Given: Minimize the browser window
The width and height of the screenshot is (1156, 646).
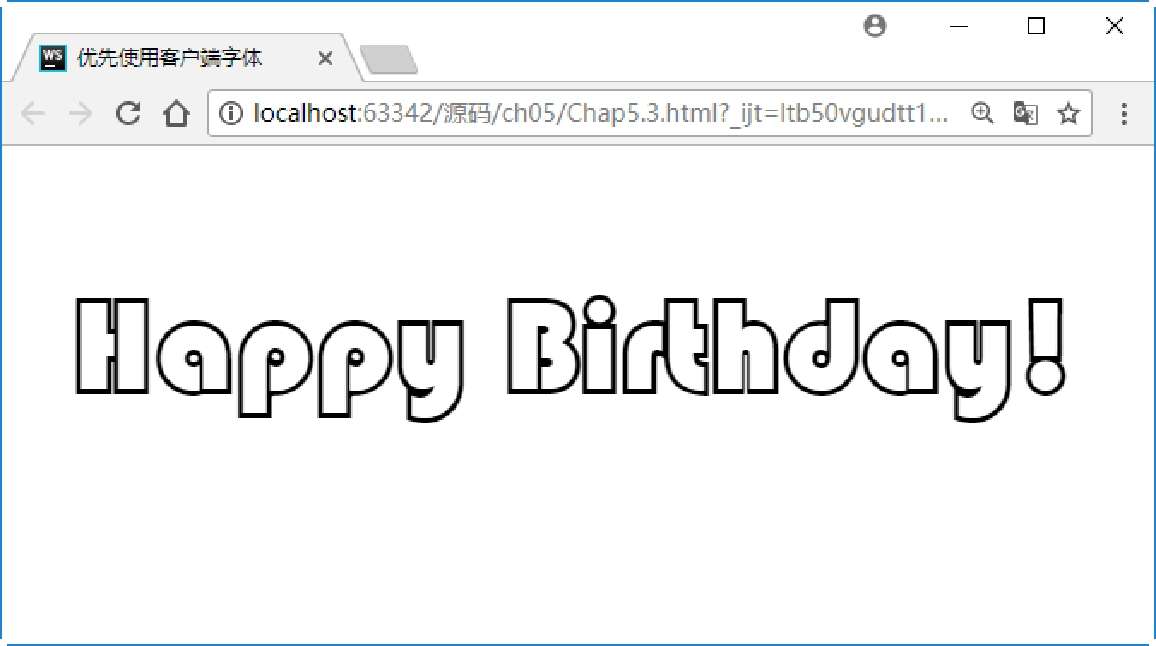Looking at the screenshot, I should pyautogui.click(x=958, y=27).
